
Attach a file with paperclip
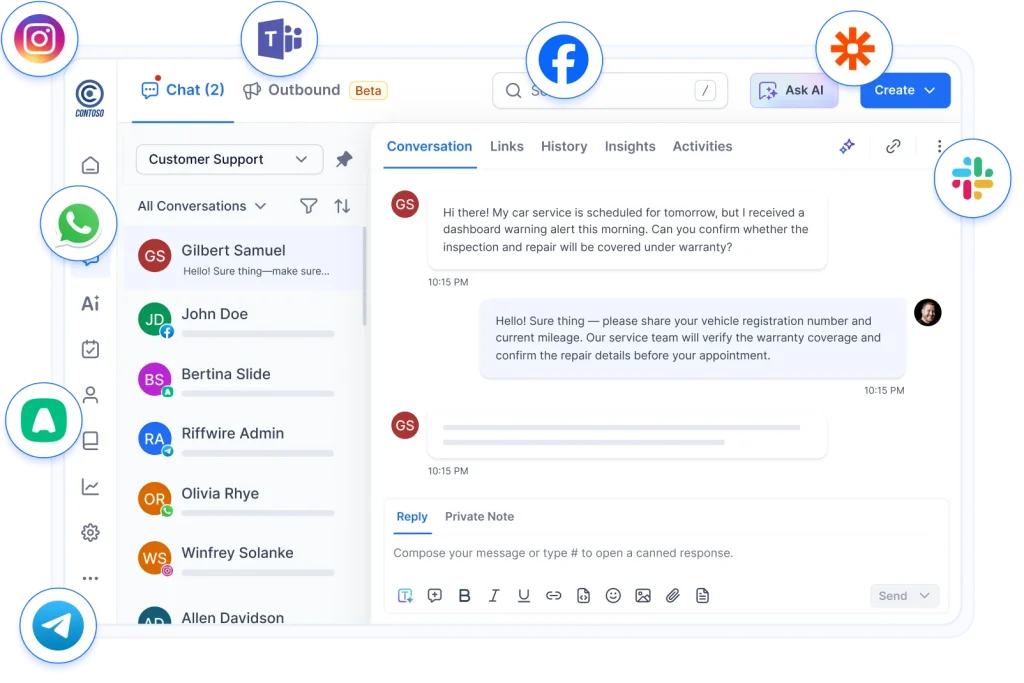673,596
